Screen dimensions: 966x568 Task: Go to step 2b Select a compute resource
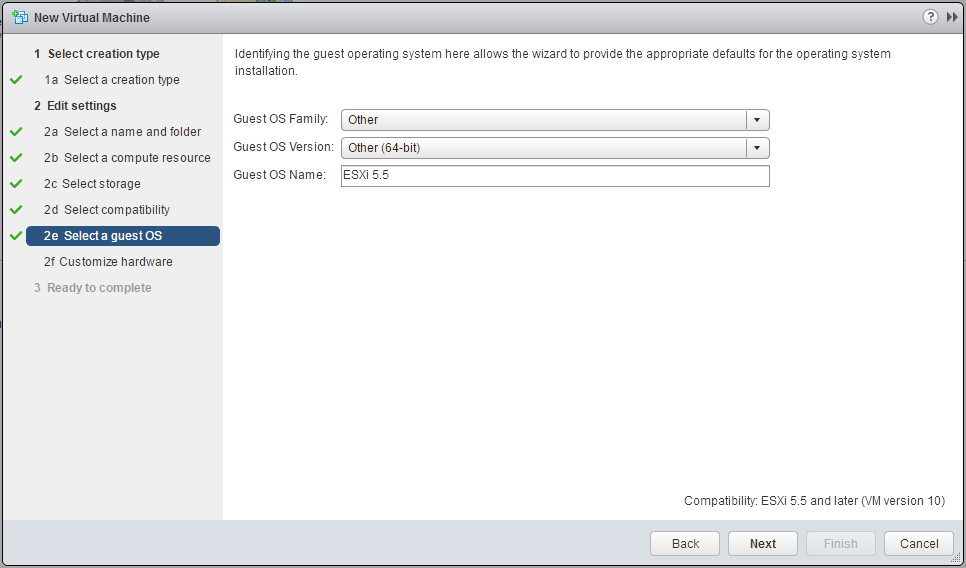click(127, 158)
